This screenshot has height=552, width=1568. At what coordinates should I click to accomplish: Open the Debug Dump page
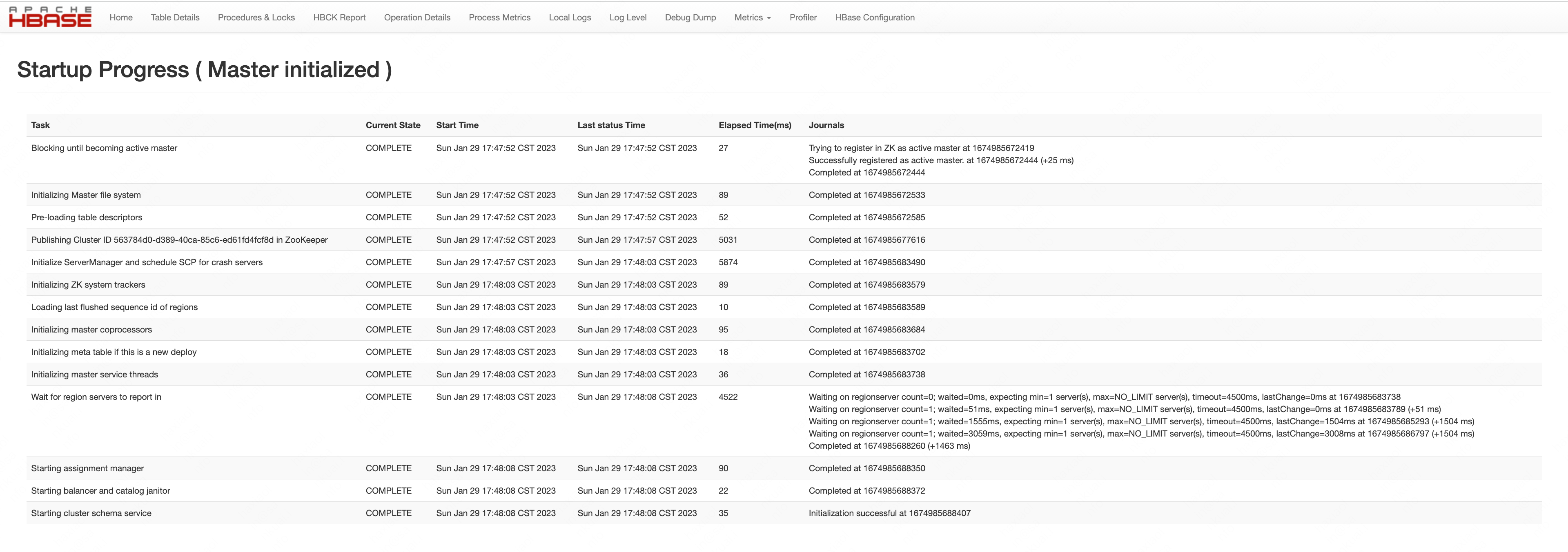[690, 18]
